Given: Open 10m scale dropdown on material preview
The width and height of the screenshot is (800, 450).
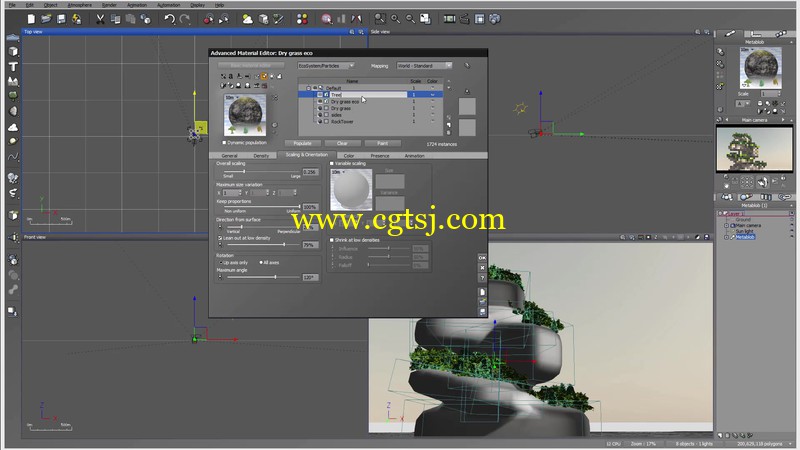Looking at the screenshot, I should point(232,97).
